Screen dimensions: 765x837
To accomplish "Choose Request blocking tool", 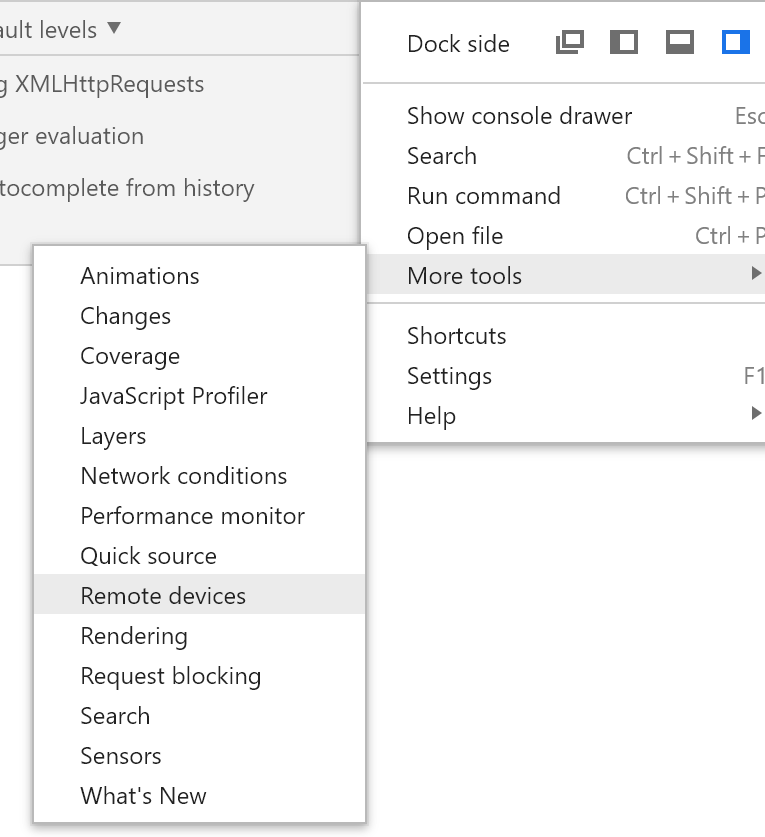I will pyautogui.click(x=171, y=676).
